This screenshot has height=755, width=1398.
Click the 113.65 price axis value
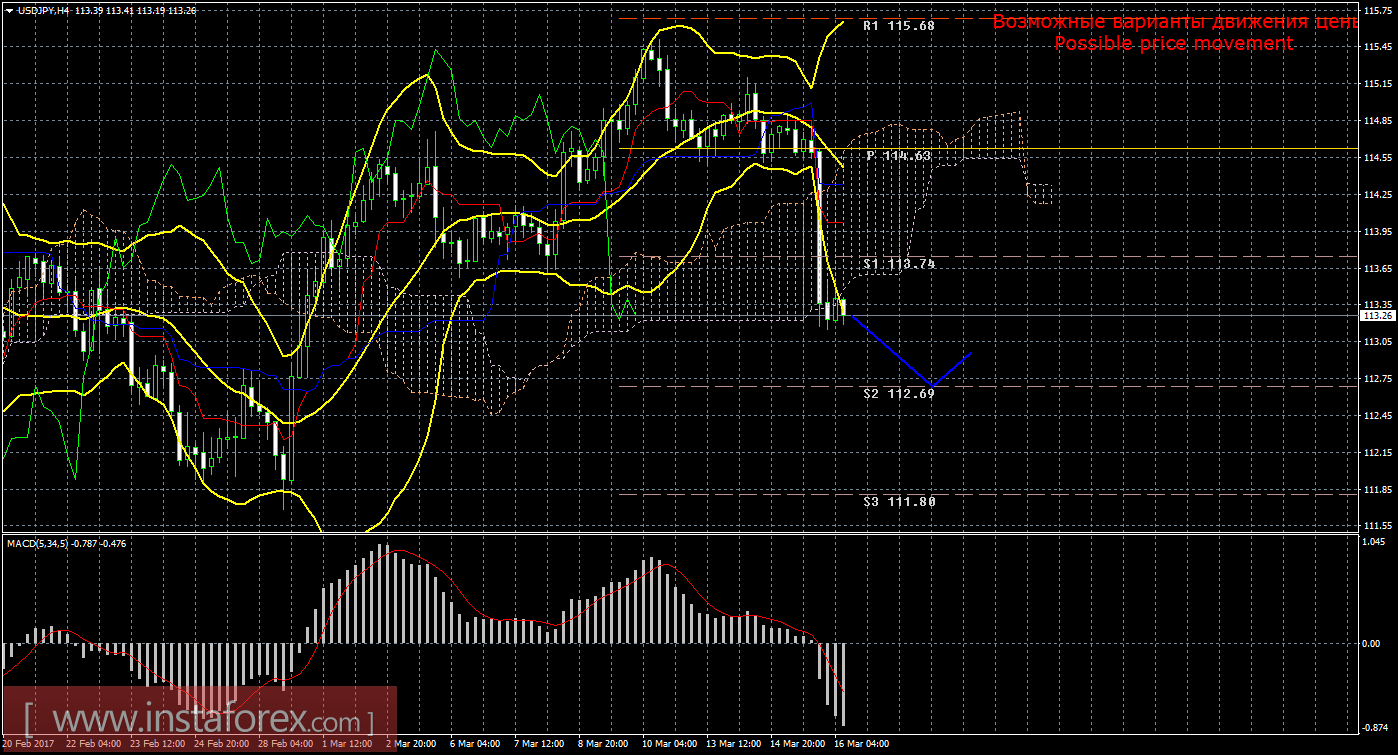tap(1378, 268)
